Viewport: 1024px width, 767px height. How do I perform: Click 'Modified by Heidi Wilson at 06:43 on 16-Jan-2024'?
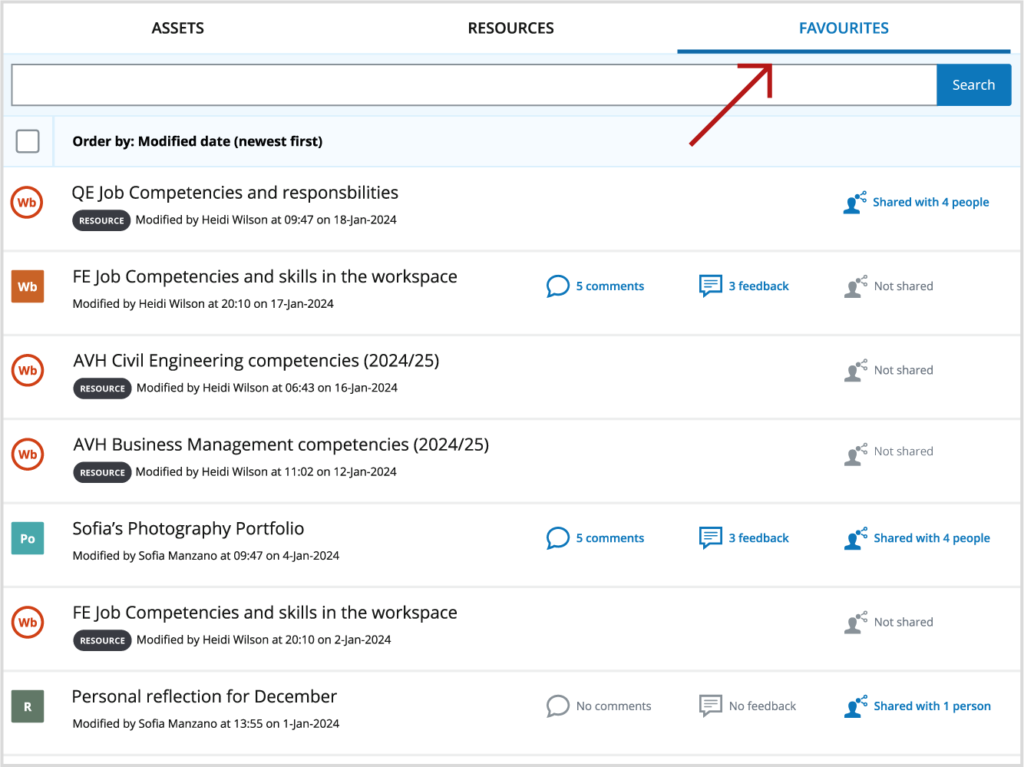pyautogui.click(x=267, y=388)
